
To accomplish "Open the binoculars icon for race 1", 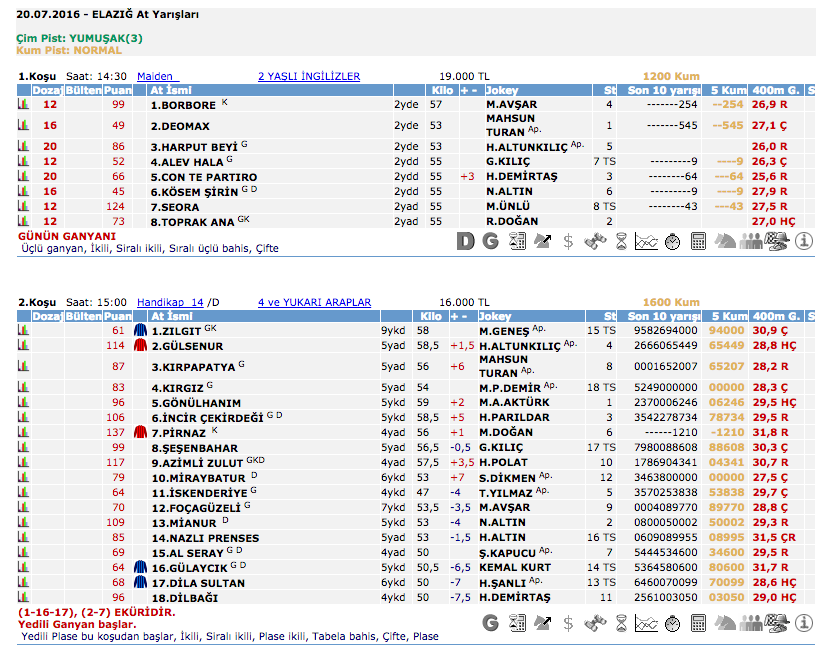I will click(x=595, y=241).
